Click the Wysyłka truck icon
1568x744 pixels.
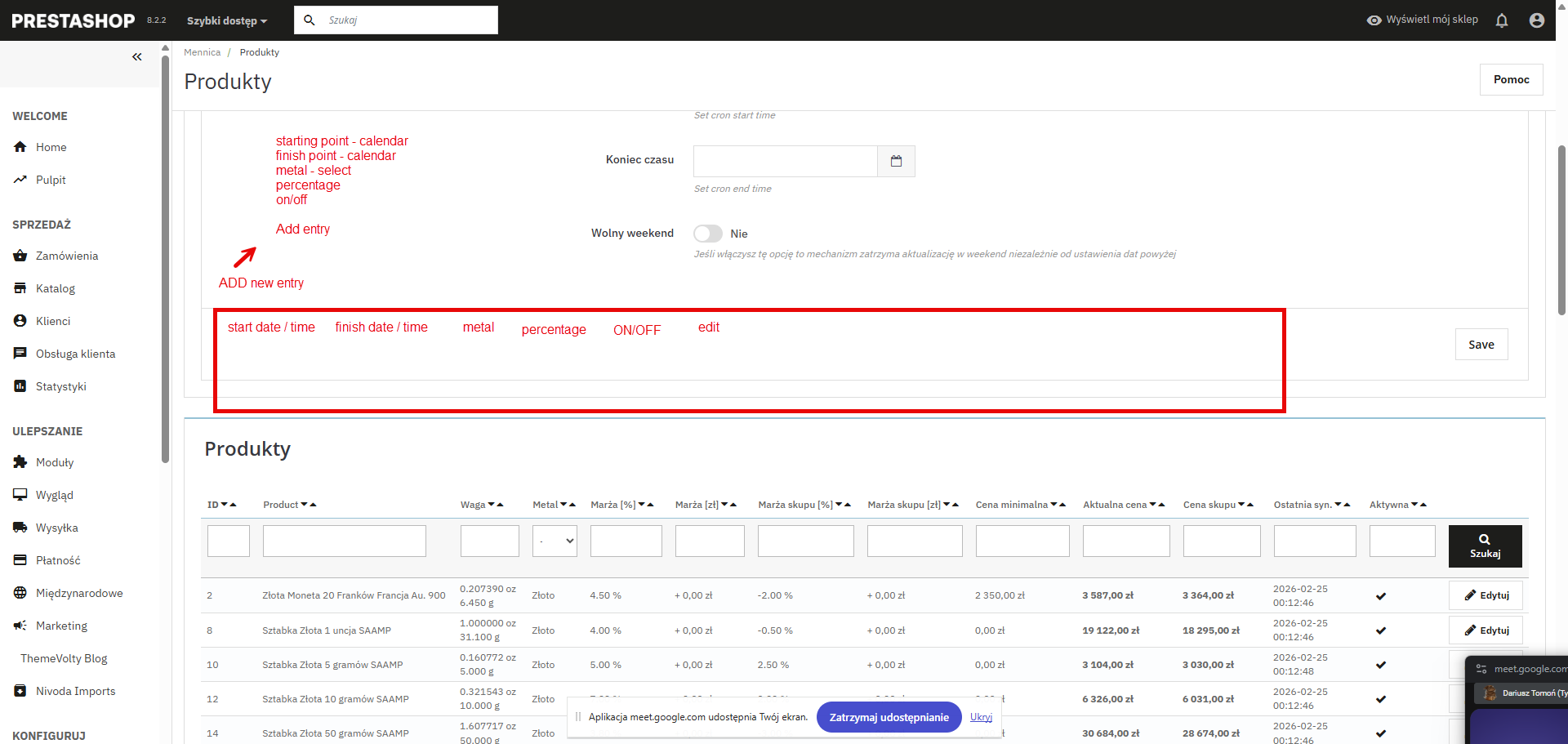pos(20,528)
